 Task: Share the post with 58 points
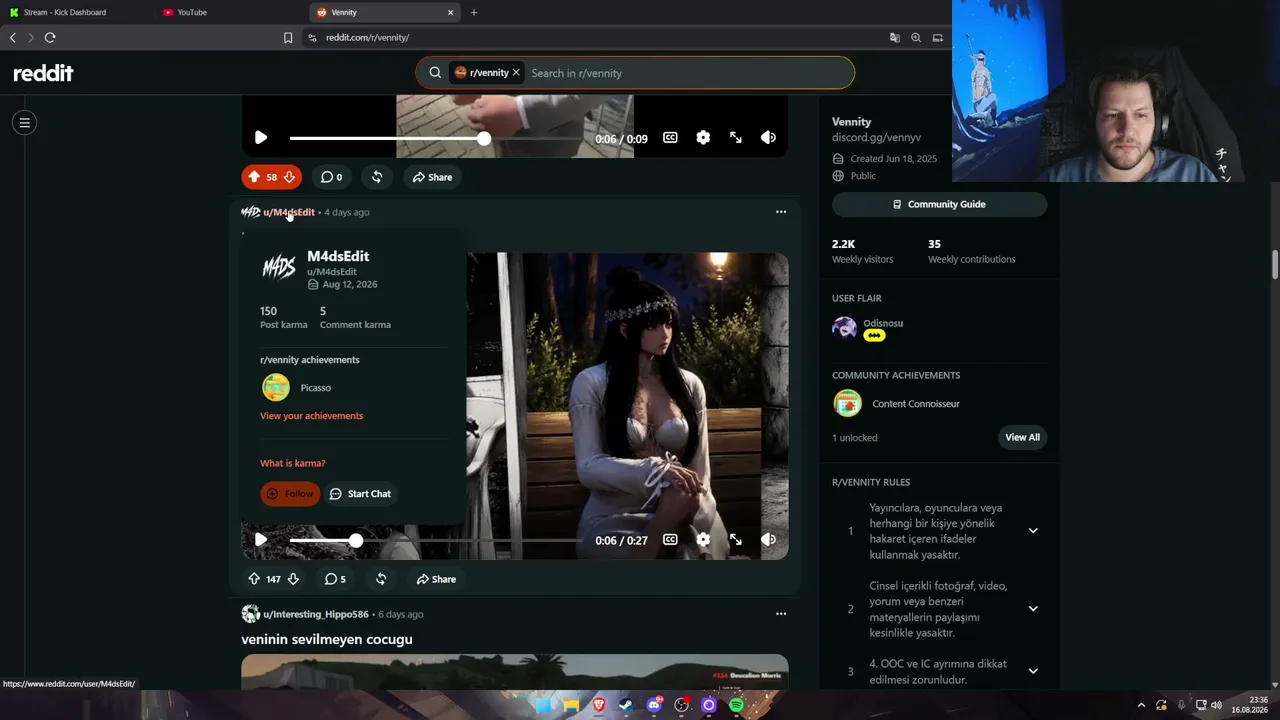433,177
